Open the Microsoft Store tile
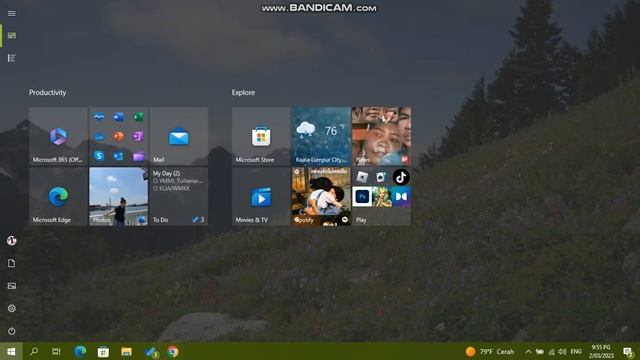This screenshot has width=640, height=360. [x=261, y=136]
